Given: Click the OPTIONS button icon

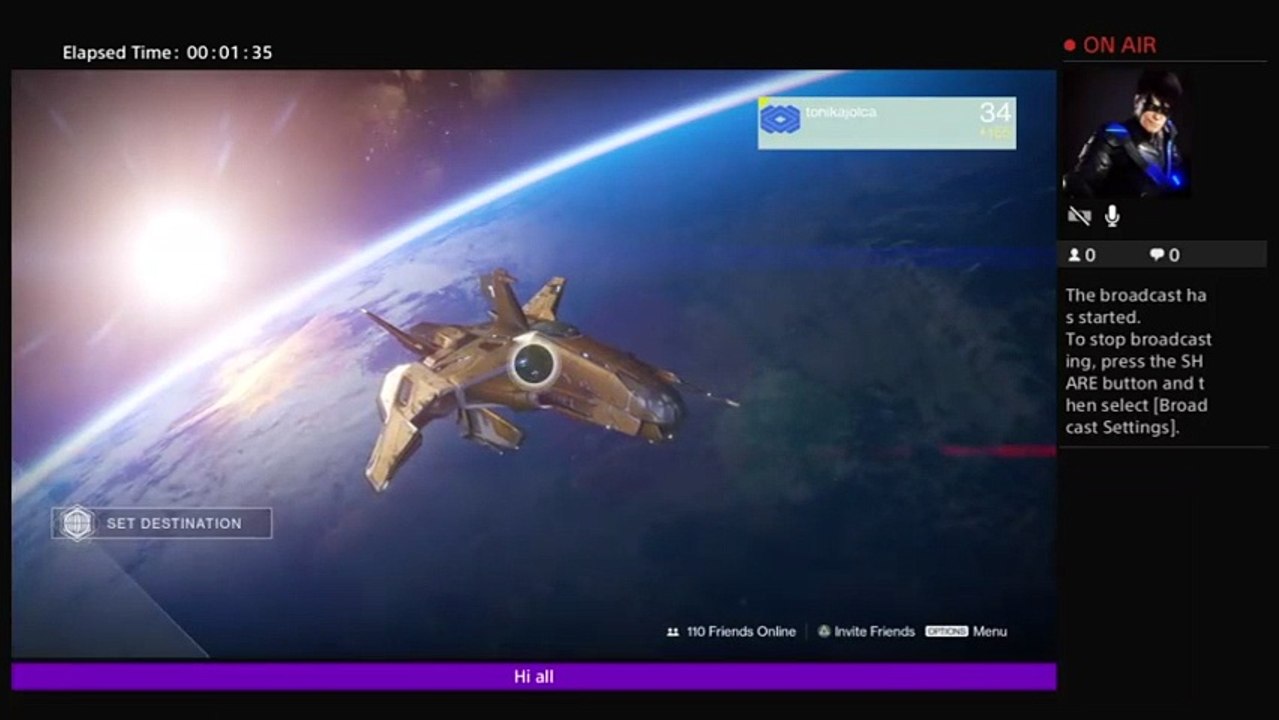Looking at the screenshot, I should (x=946, y=631).
